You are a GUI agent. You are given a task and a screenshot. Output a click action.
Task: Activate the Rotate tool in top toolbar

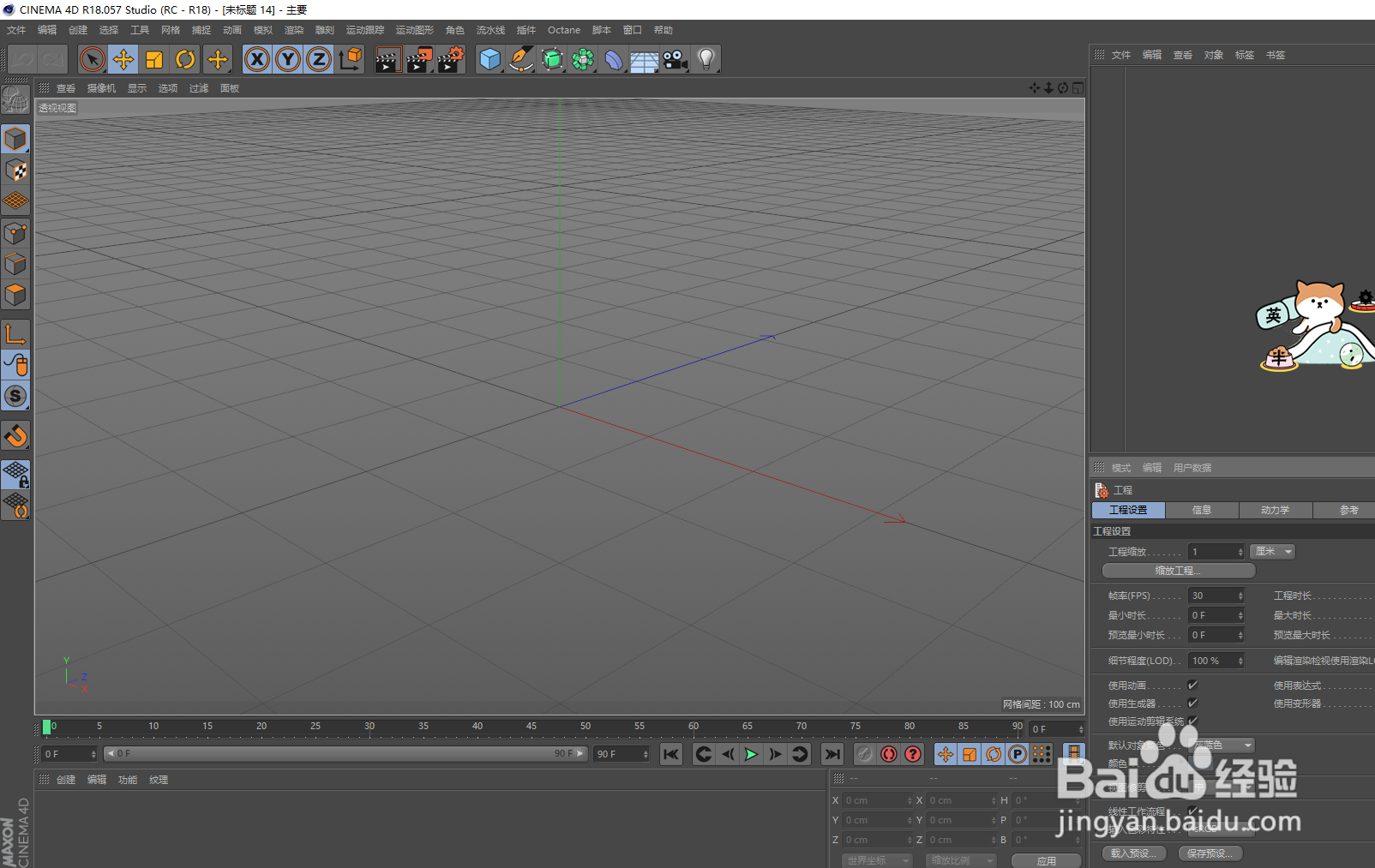(185, 60)
